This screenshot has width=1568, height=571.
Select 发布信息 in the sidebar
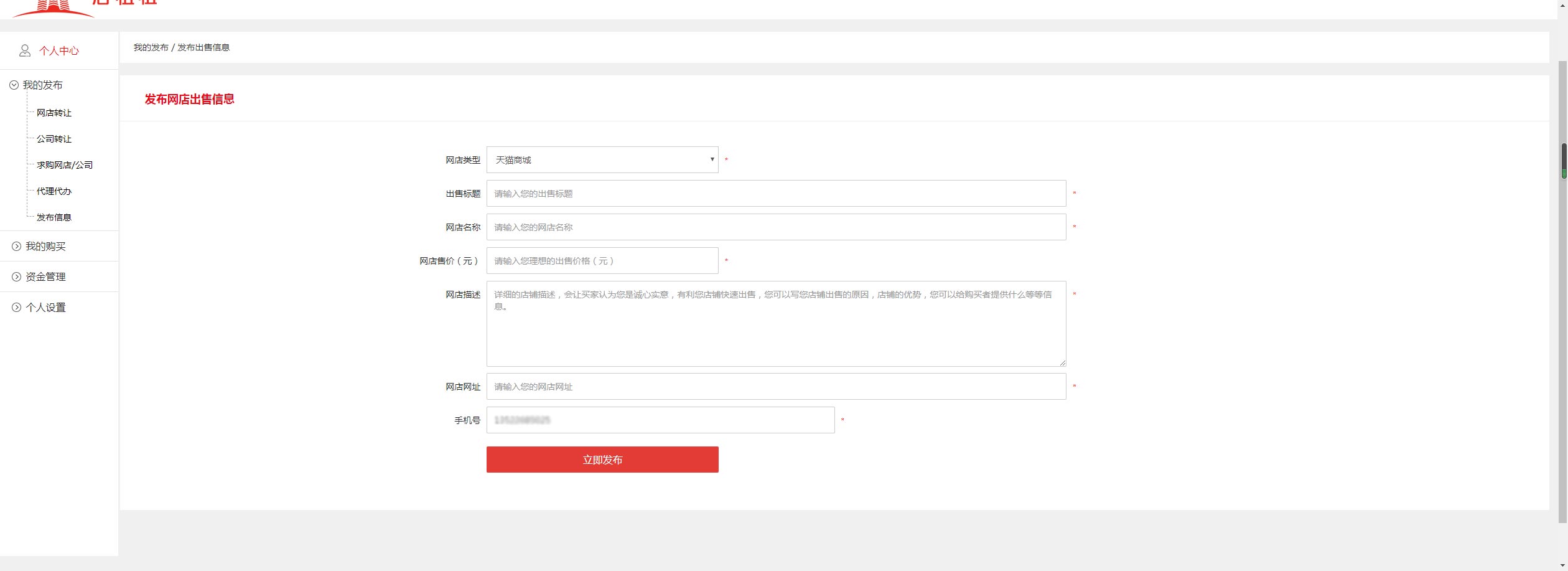coord(54,217)
